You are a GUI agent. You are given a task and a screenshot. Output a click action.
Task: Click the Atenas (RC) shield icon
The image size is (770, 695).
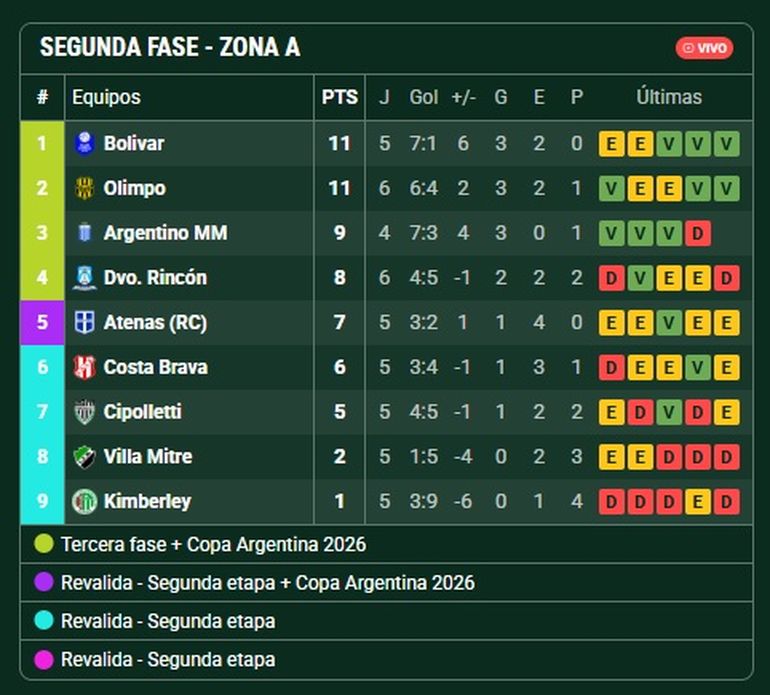84,323
